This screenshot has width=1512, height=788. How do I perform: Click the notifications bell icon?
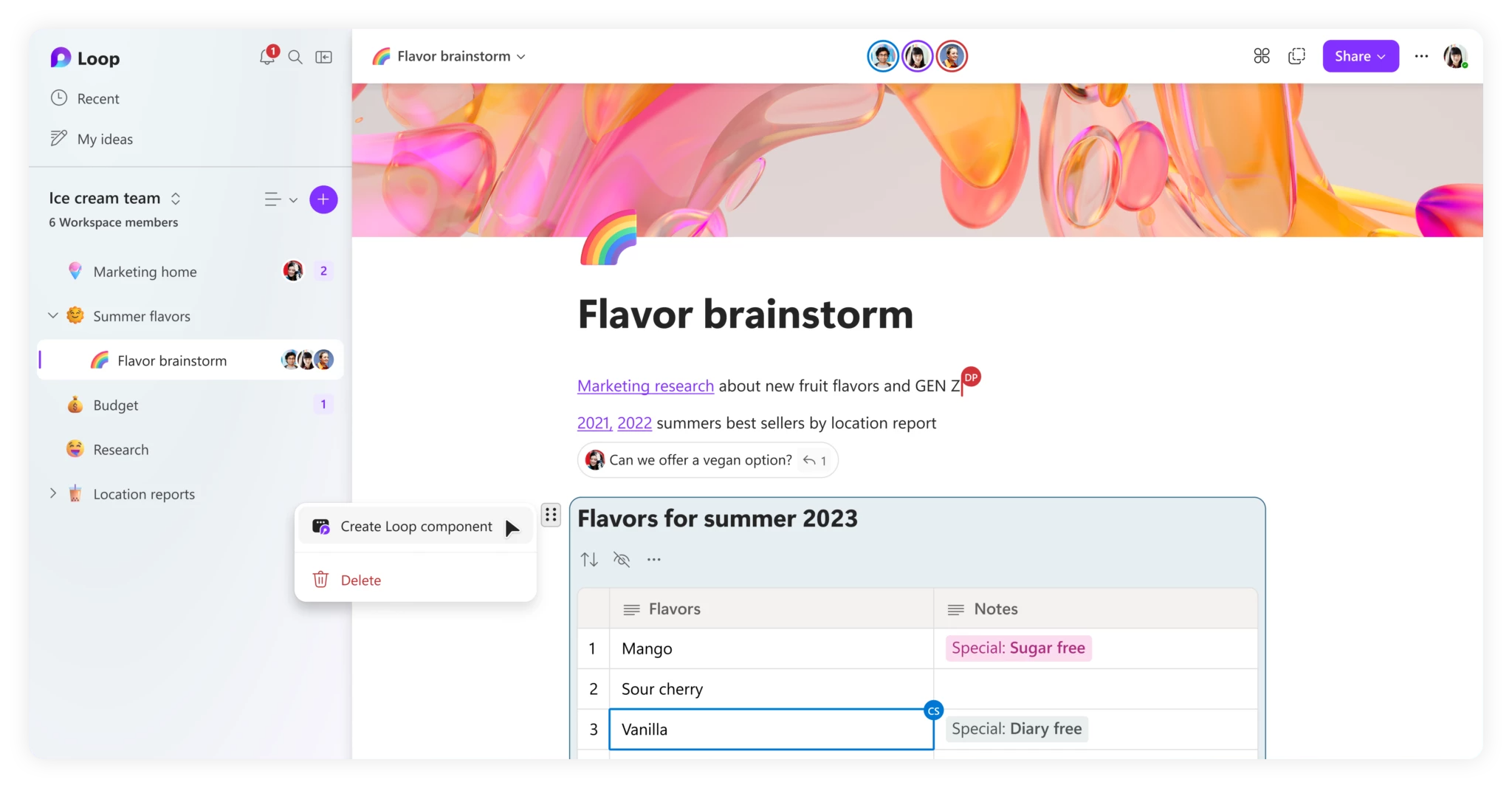click(267, 57)
